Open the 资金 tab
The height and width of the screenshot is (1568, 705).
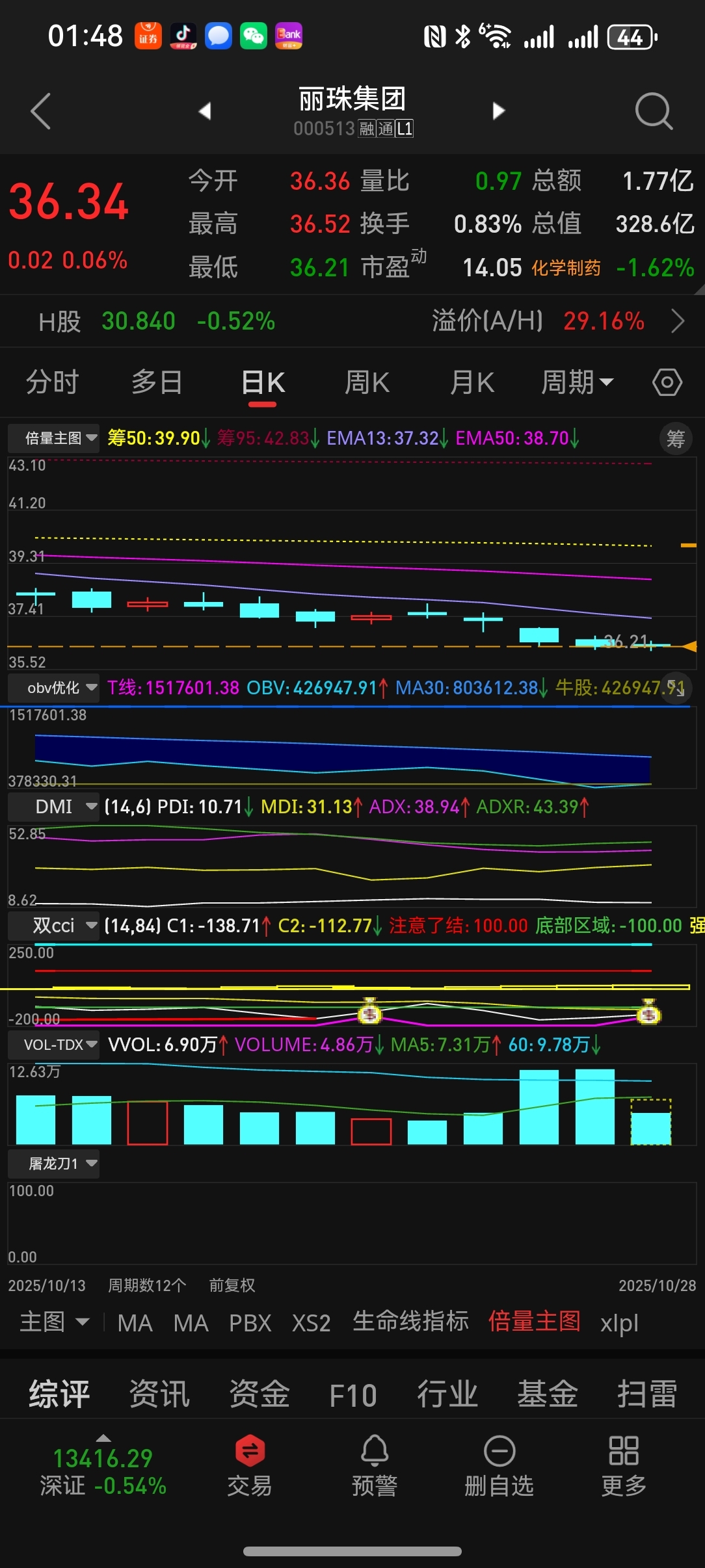pyautogui.click(x=259, y=1394)
